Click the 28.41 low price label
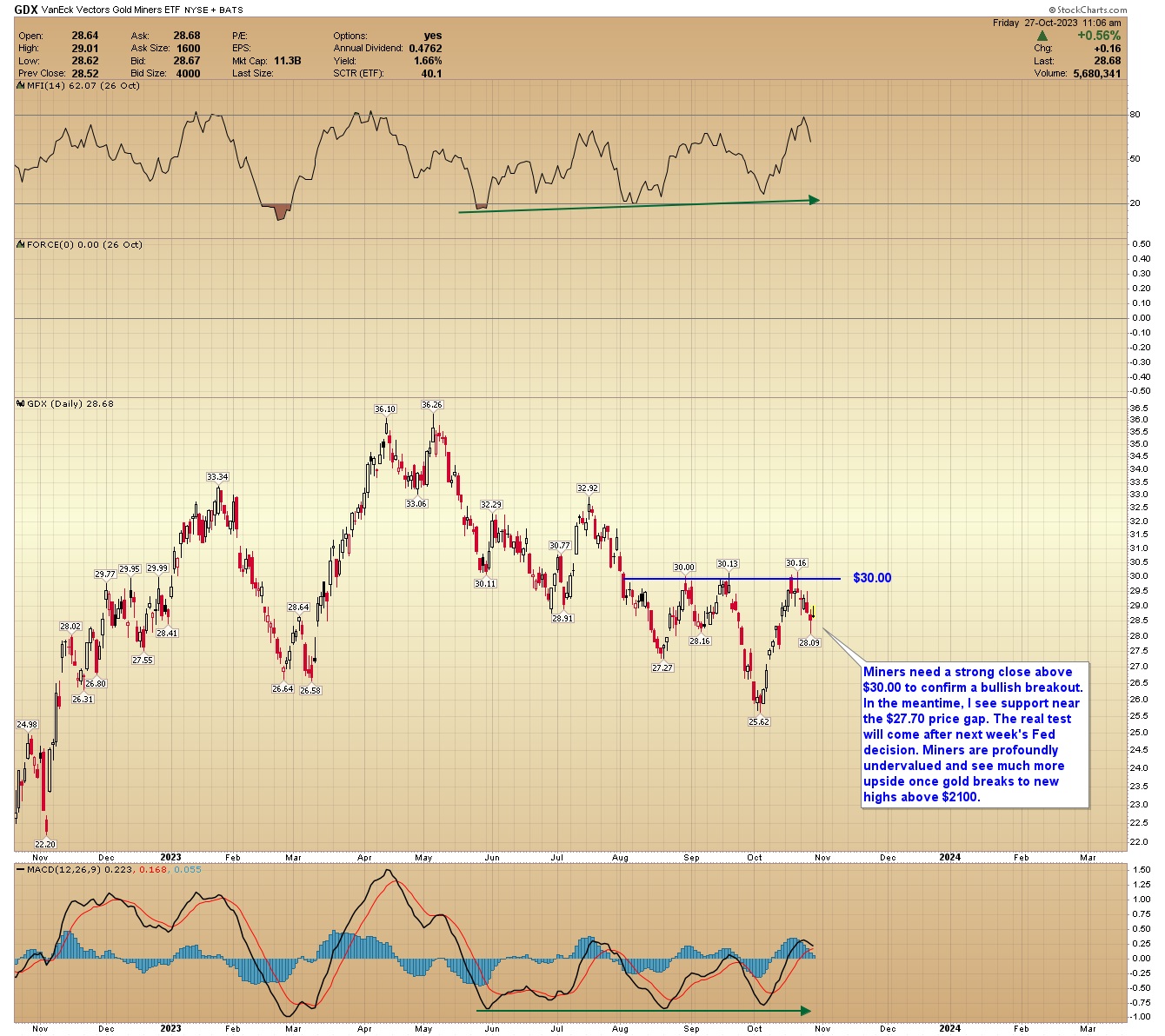This screenshot has width=1165, height=1036. pyautogui.click(x=167, y=634)
